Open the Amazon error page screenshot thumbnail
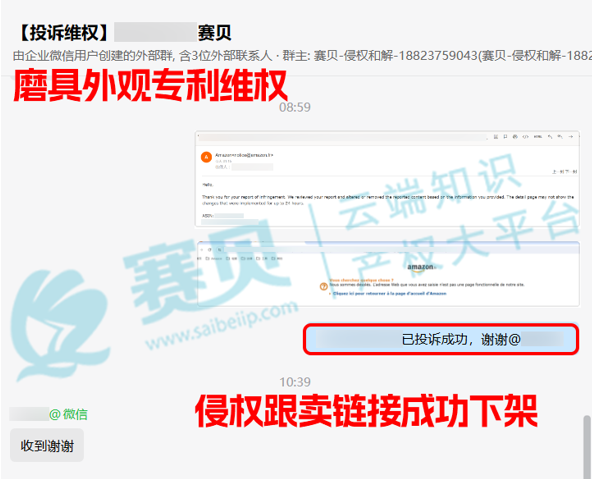592x479 pixels. point(388,274)
